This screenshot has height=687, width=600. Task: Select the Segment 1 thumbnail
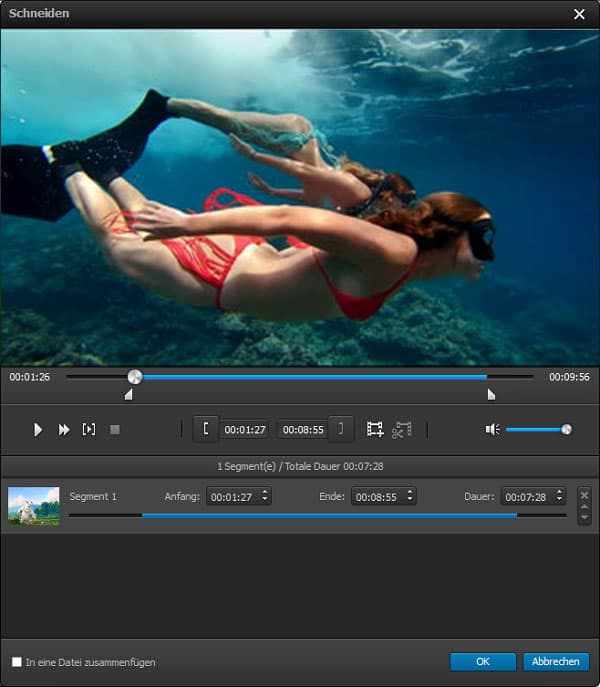pos(34,506)
